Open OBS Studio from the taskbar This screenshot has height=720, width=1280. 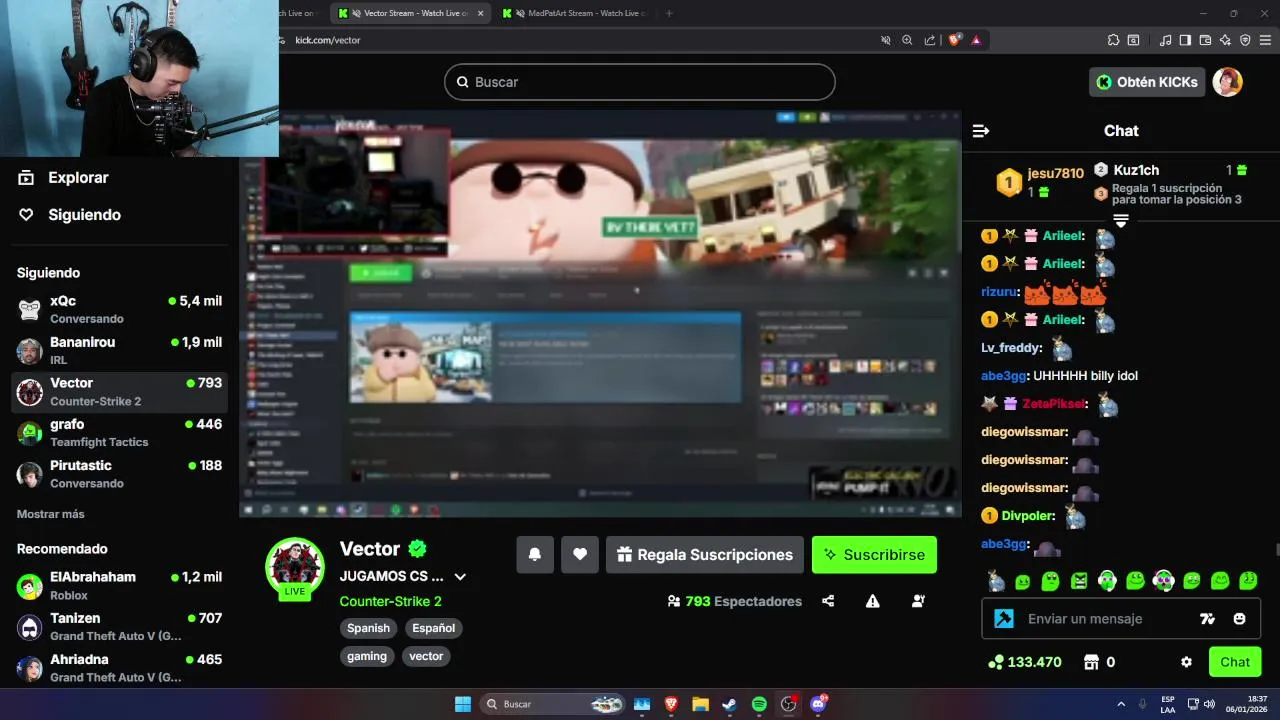point(789,704)
